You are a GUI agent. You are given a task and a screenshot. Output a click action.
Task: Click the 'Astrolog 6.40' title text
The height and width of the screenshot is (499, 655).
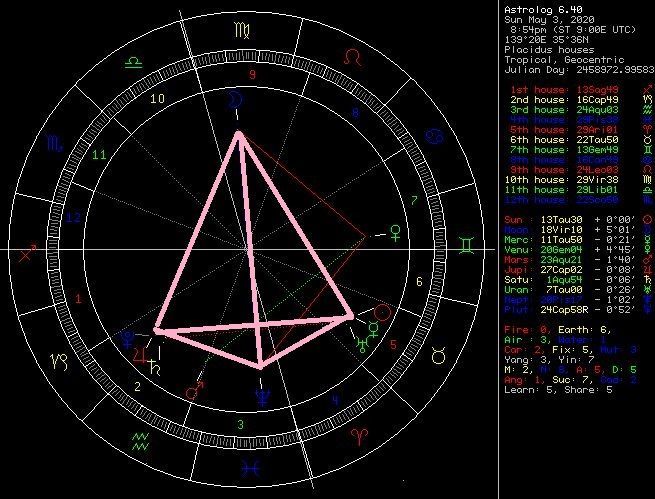(x=543, y=10)
